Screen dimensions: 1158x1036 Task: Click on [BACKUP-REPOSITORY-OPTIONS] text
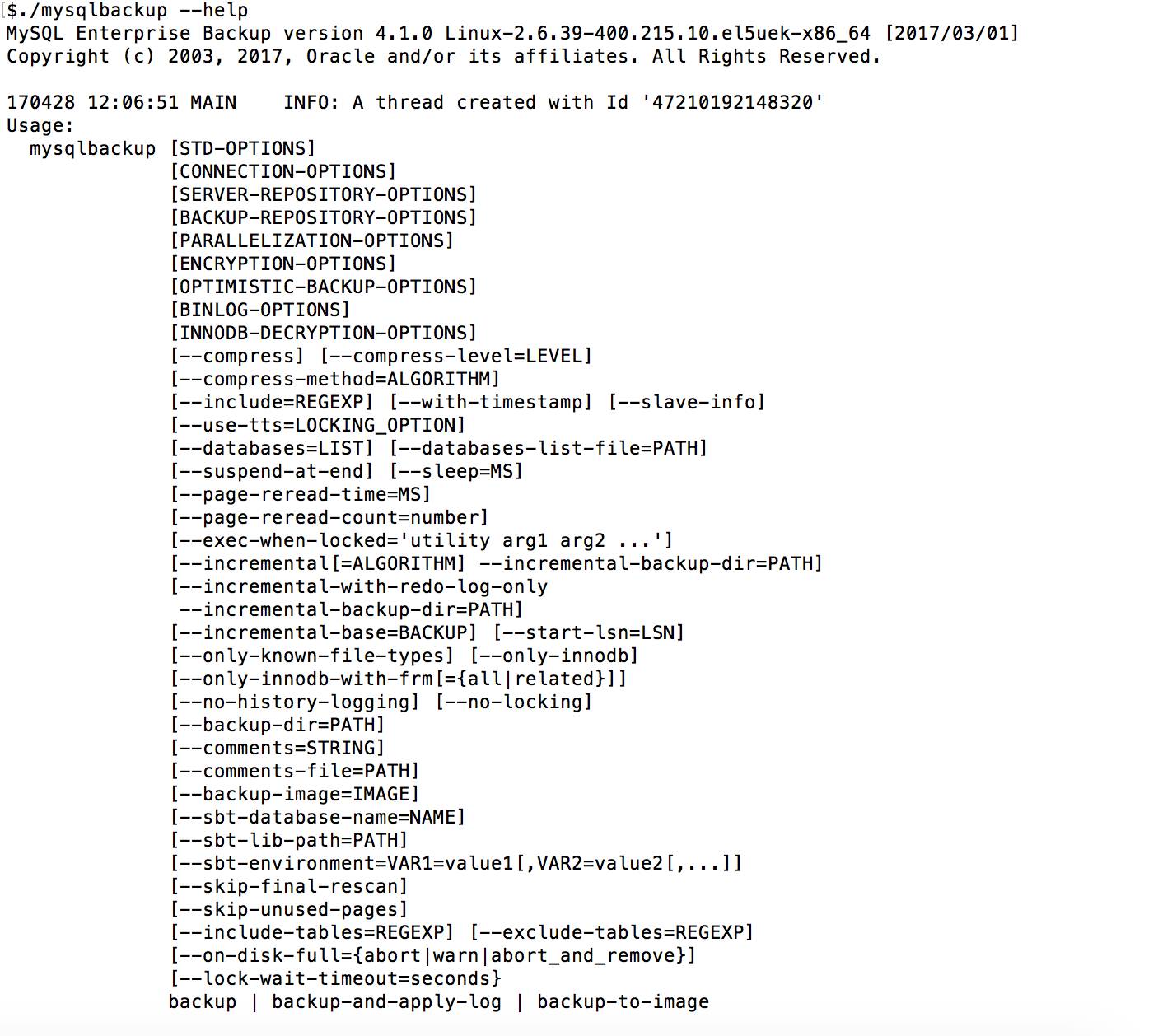click(x=324, y=218)
